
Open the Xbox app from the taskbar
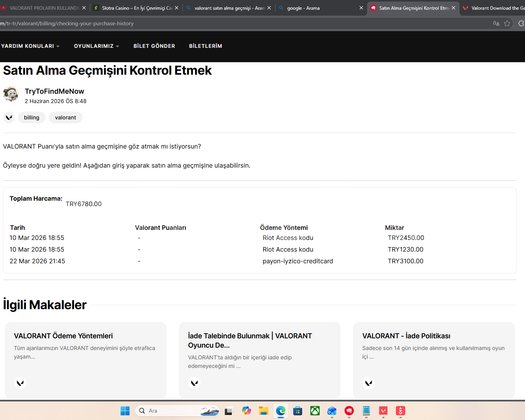pos(315,411)
